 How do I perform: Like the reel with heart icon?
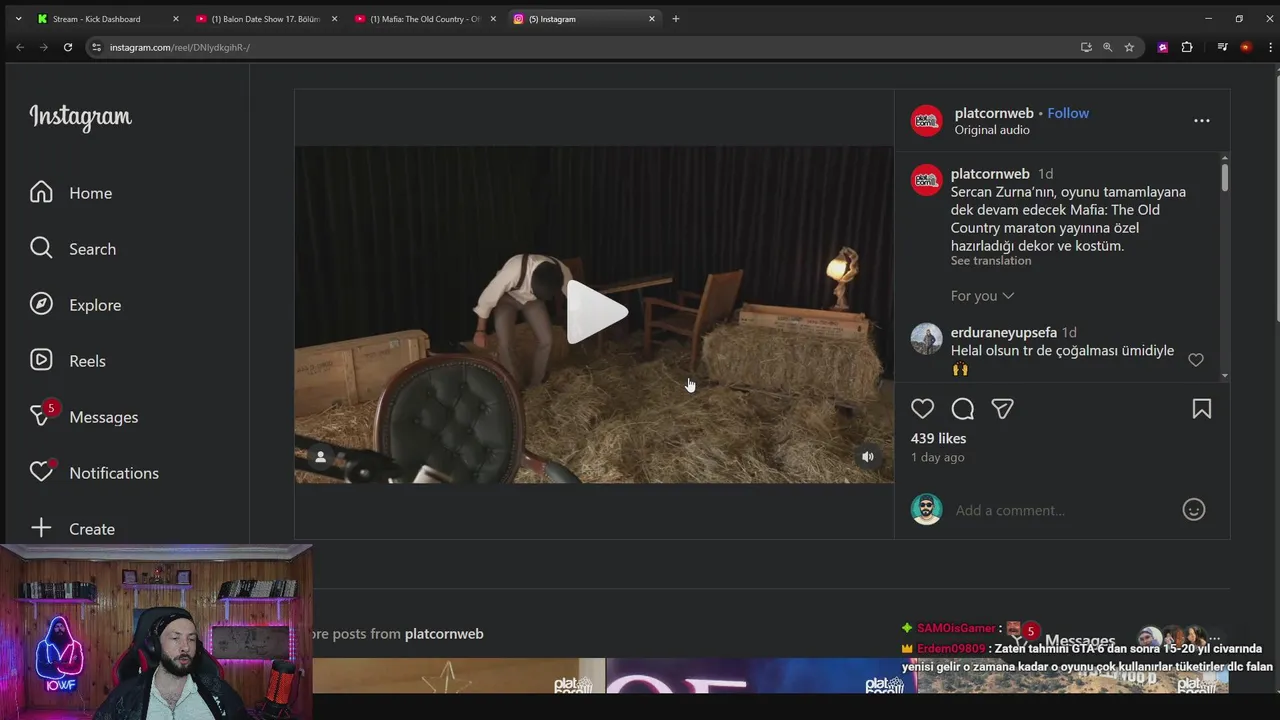pos(922,408)
